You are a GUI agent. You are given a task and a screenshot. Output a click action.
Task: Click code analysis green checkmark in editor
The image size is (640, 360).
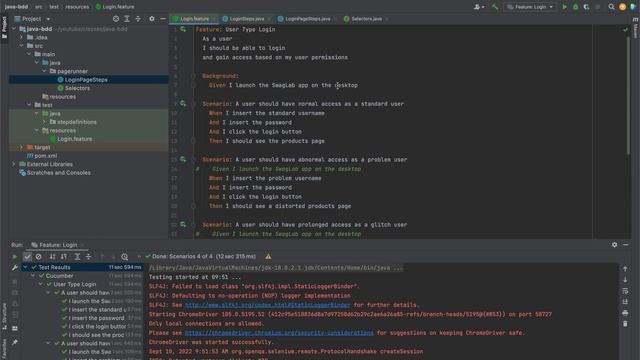point(625,29)
